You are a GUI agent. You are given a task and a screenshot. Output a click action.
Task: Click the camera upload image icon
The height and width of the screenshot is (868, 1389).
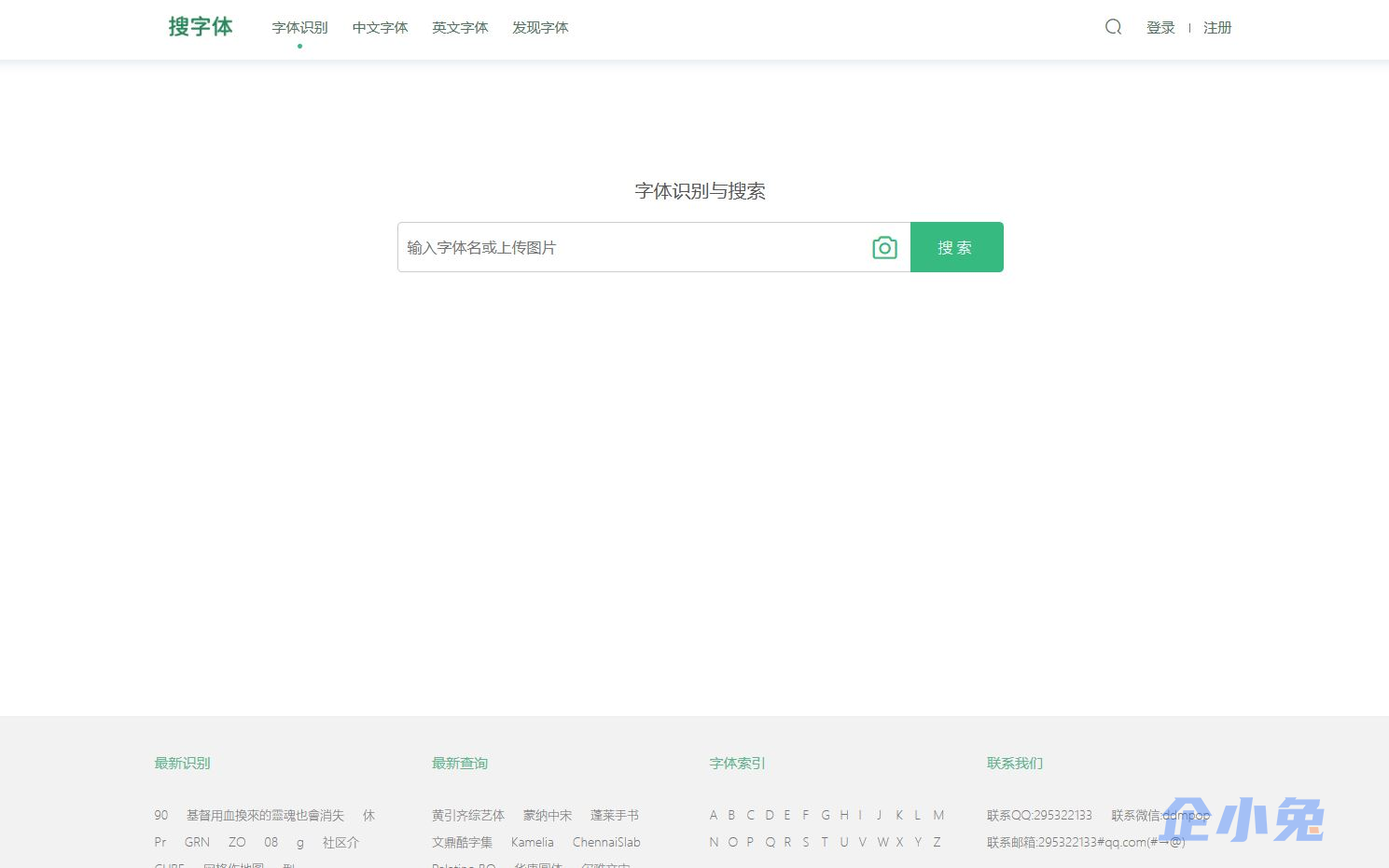(884, 247)
